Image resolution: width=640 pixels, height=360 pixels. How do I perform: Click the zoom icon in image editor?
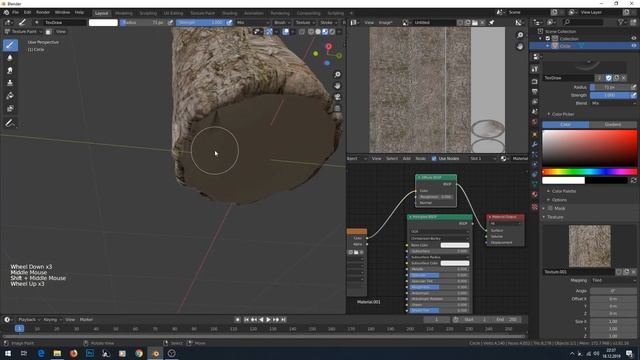[x=520, y=36]
